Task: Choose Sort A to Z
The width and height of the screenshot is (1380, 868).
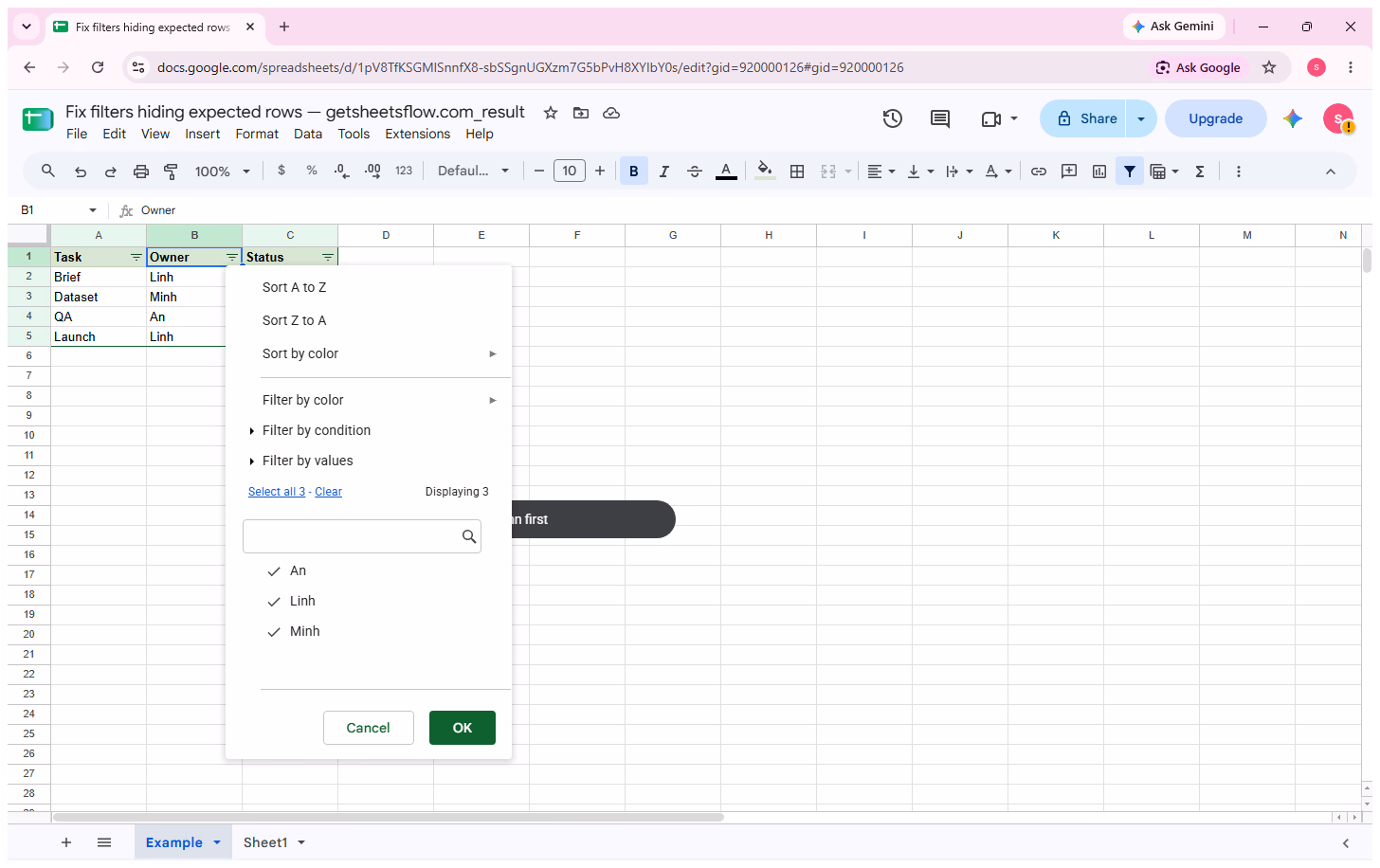Action: pos(295,287)
